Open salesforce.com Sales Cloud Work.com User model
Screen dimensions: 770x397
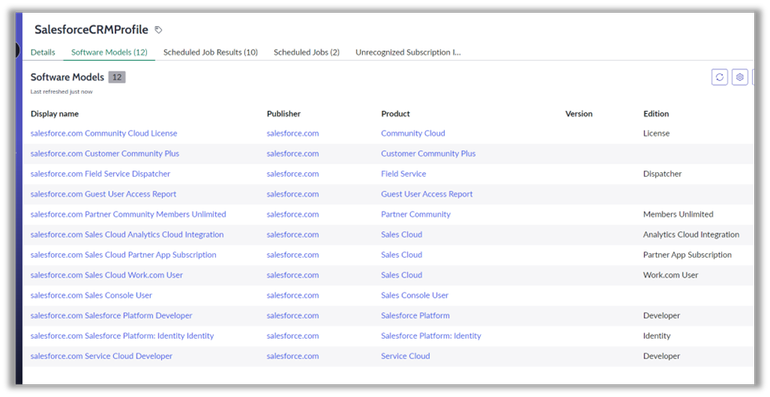[107, 275]
